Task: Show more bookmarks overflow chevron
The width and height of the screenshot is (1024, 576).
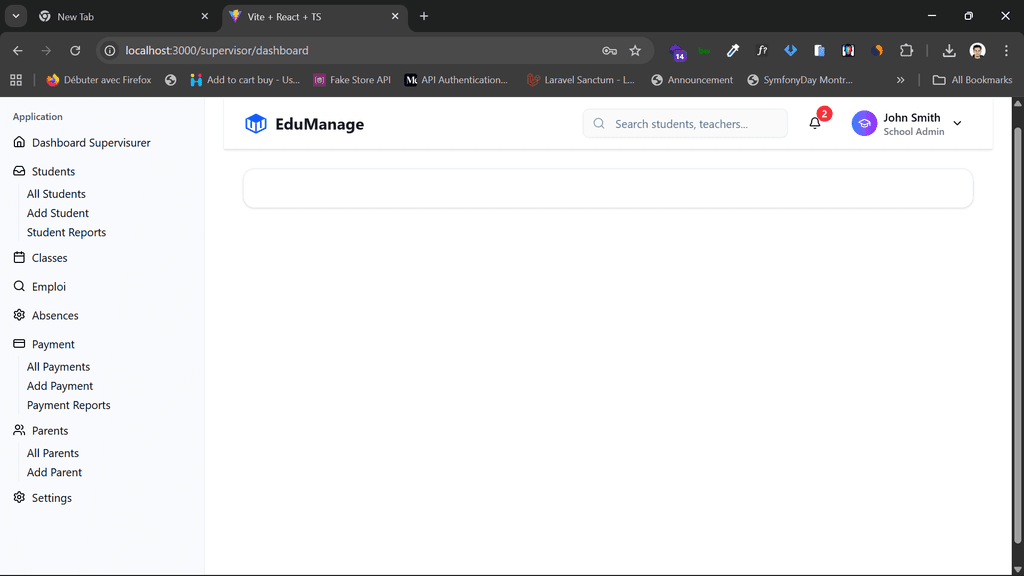Action: [901, 80]
